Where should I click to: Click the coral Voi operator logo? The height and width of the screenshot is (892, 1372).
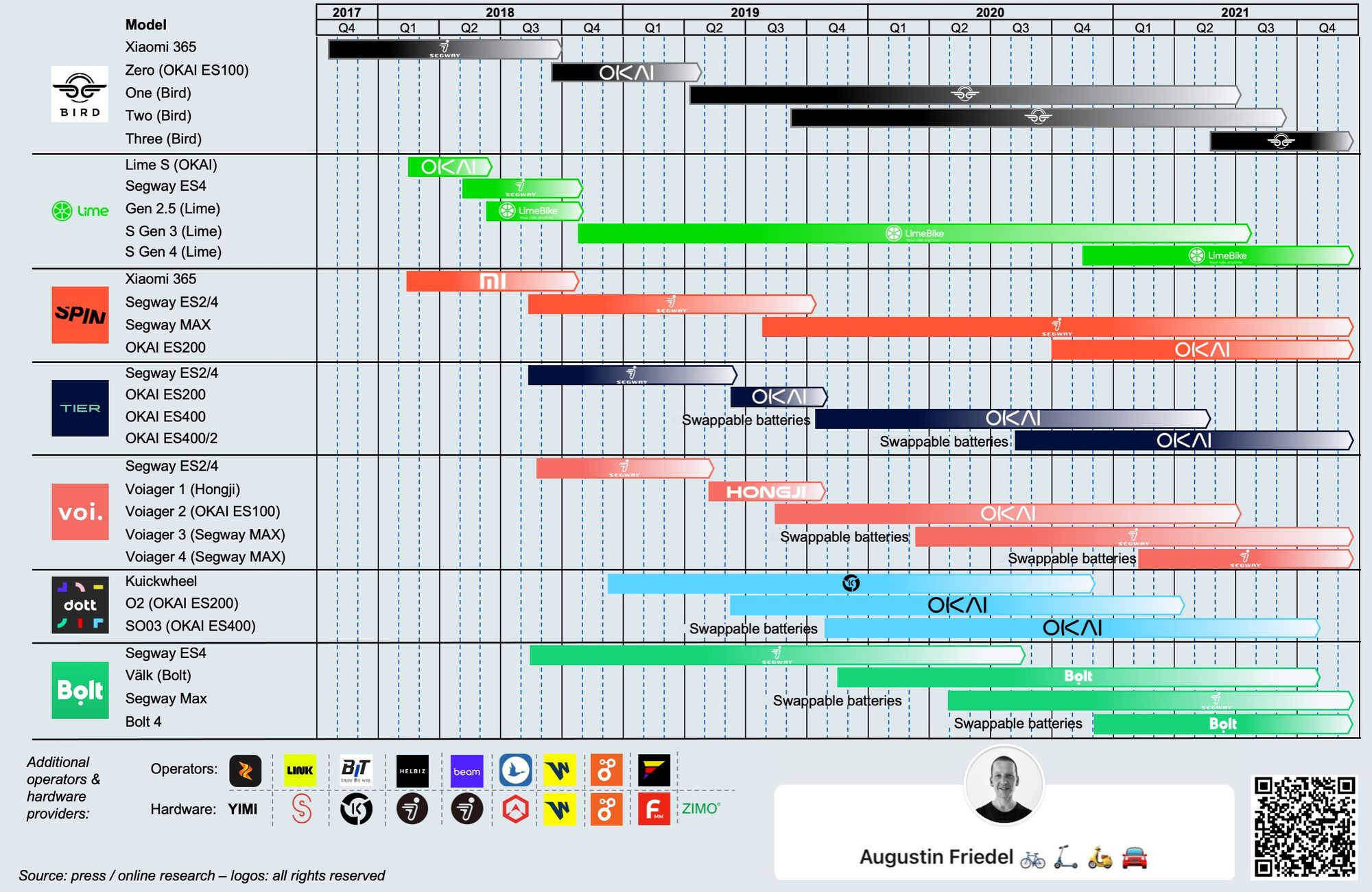(x=80, y=512)
